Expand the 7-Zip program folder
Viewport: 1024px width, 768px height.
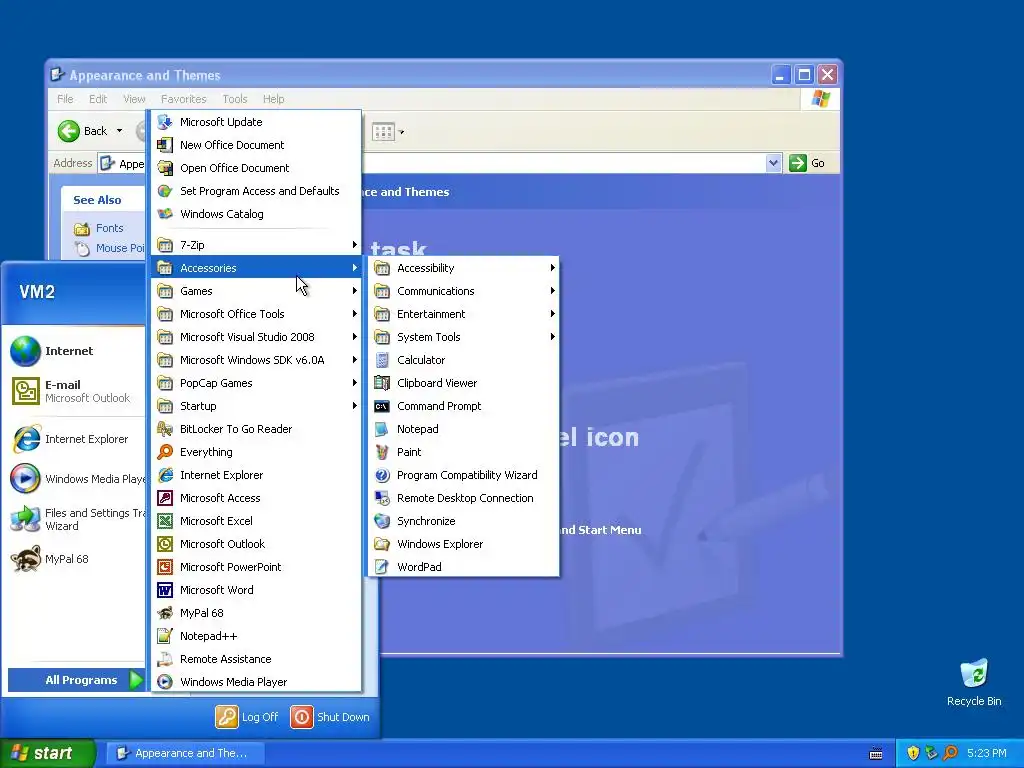(x=256, y=245)
